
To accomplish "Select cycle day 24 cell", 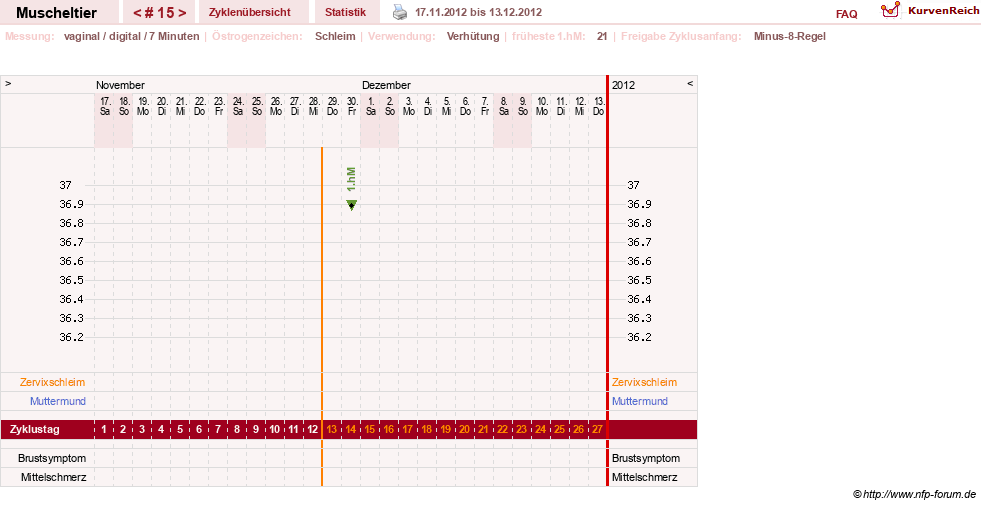I will (541, 429).
